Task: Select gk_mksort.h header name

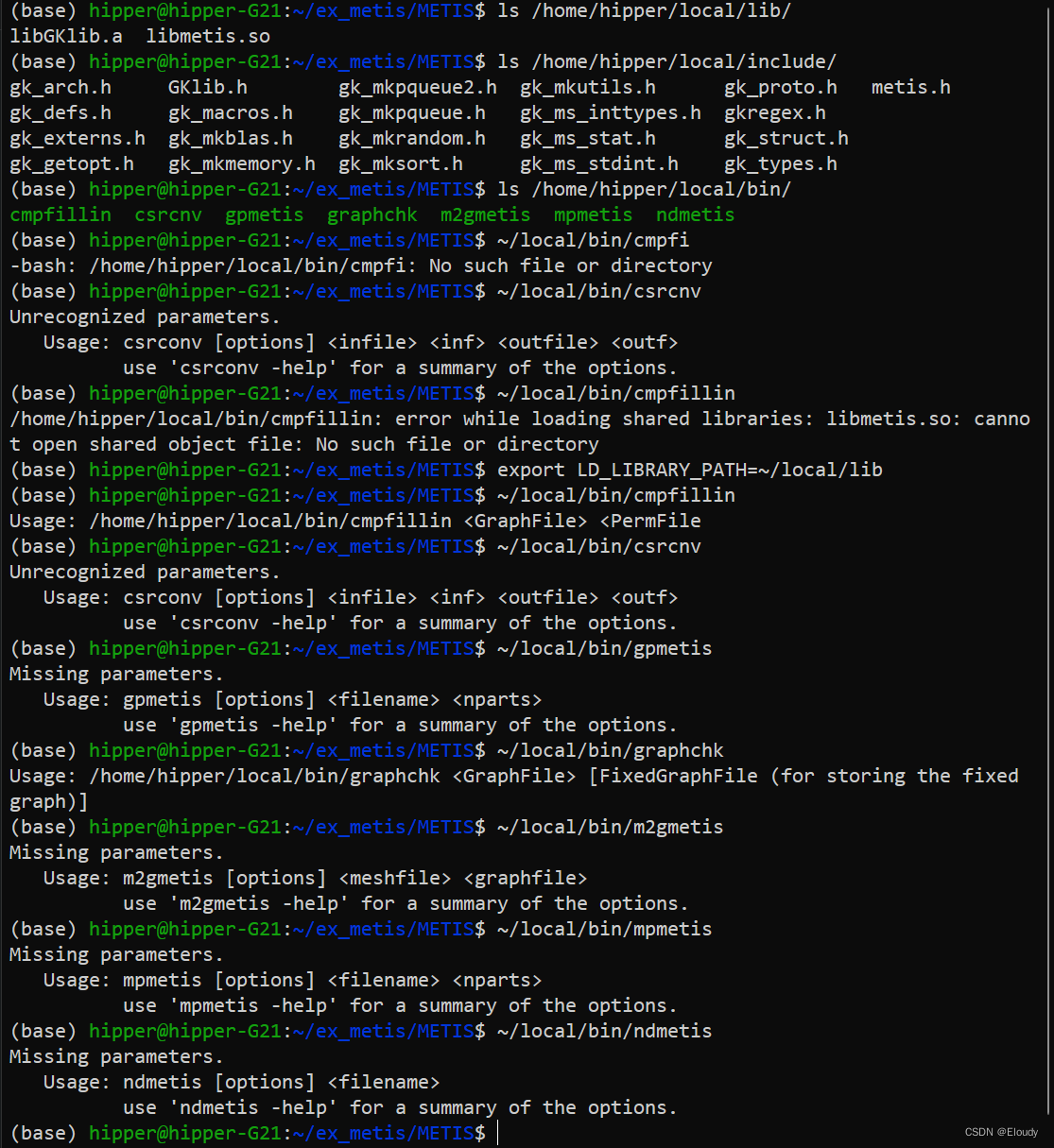Action: [x=401, y=163]
